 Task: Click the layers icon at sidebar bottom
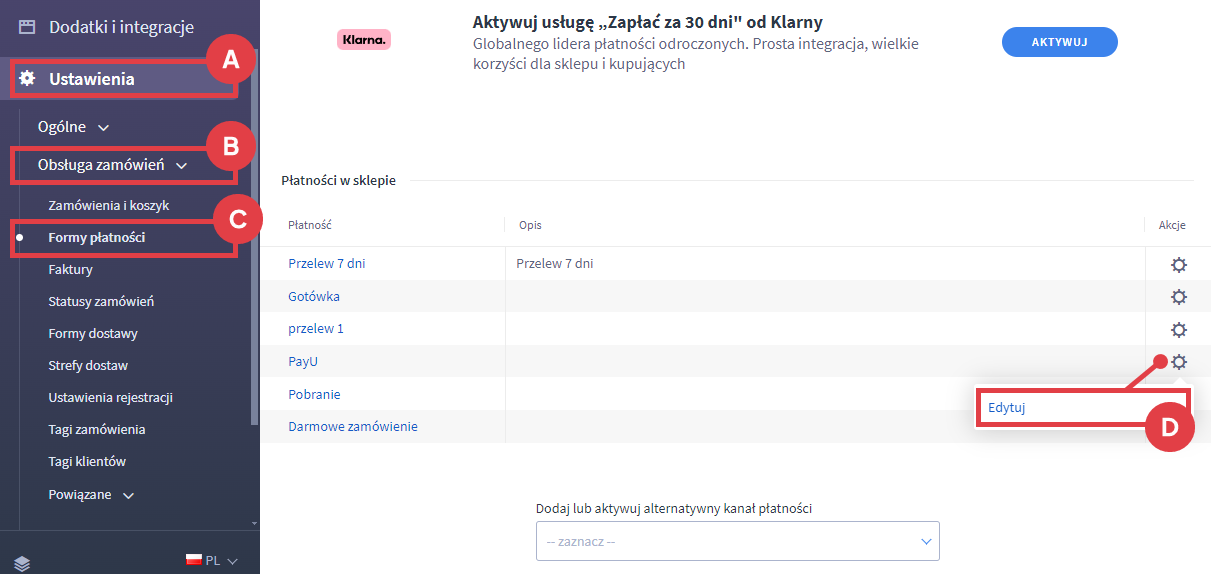point(22,563)
